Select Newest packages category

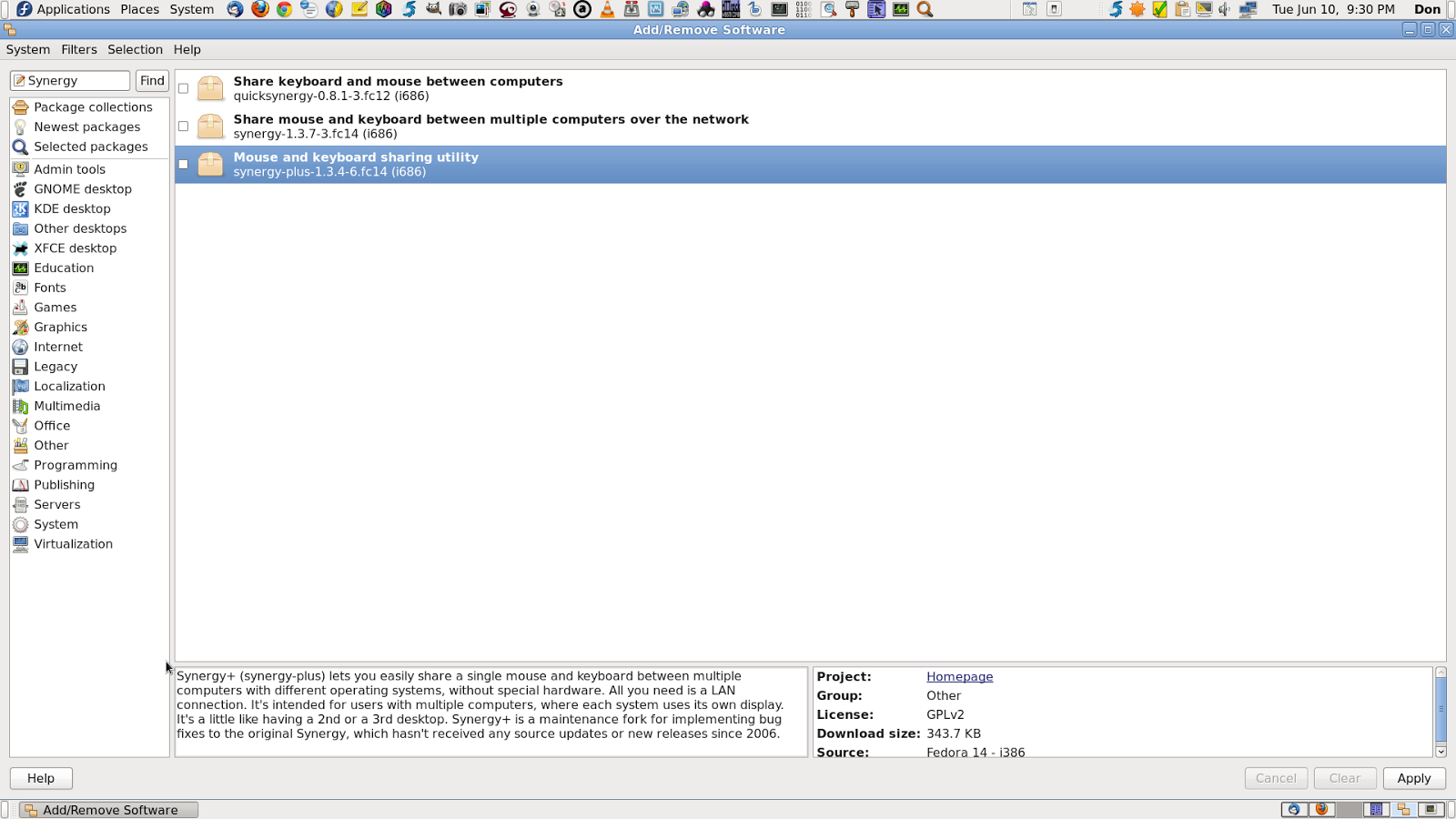point(89,127)
